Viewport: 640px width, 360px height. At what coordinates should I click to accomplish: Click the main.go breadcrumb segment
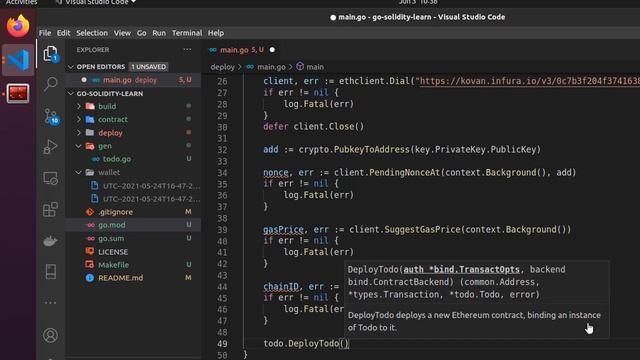271,67
